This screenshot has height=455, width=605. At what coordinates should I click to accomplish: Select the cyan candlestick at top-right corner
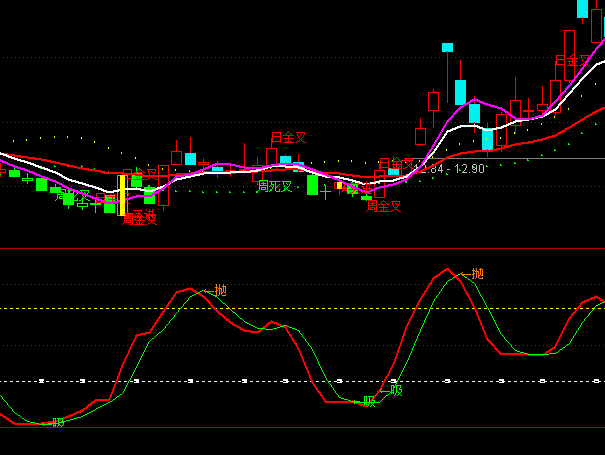[x=582, y=8]
